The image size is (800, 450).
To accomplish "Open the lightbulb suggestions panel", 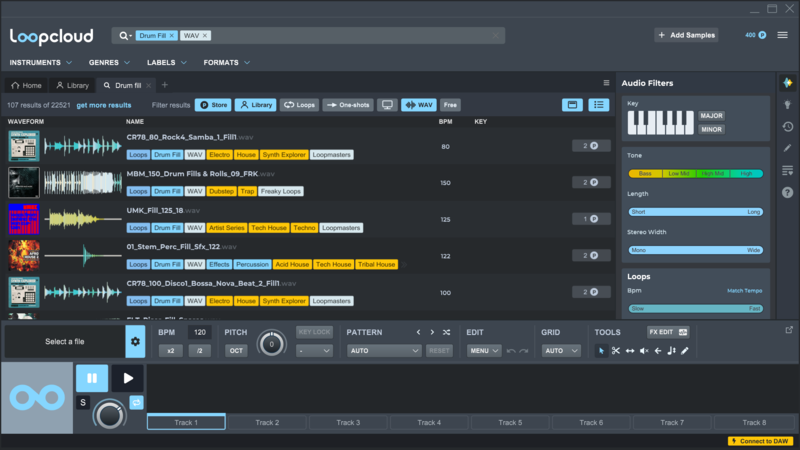I will point(788,105).
